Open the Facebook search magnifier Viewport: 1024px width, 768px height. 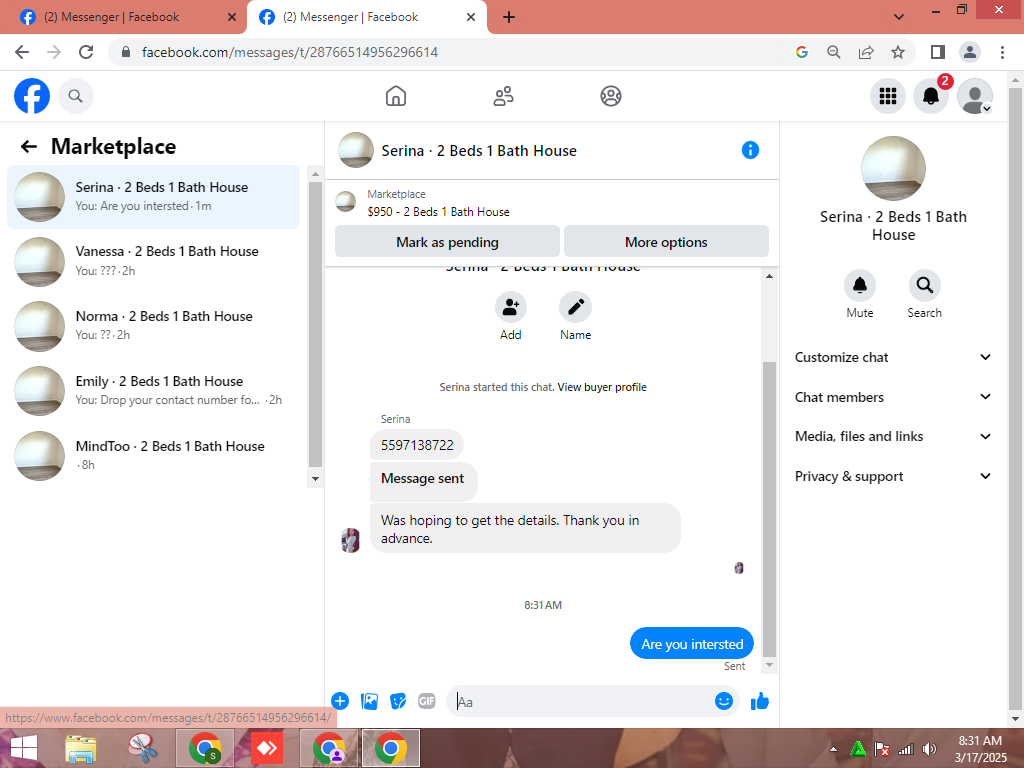pos(76,96)
